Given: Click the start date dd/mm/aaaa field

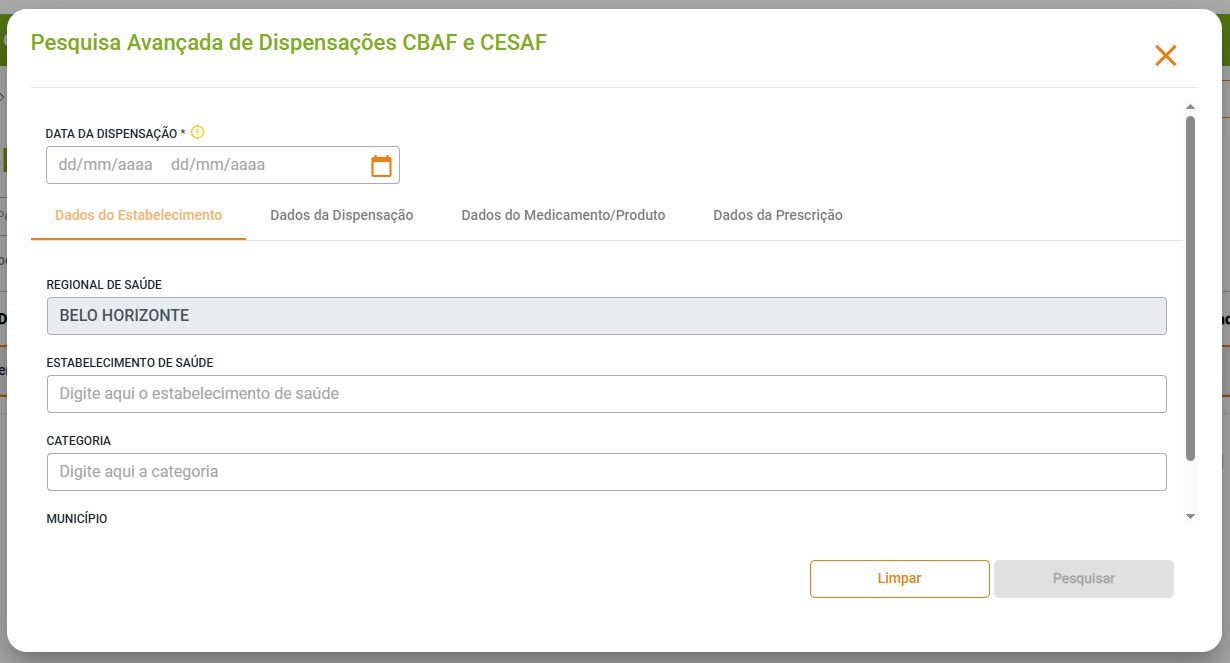Looking at the screenshot, I should (x=105, y=165).
